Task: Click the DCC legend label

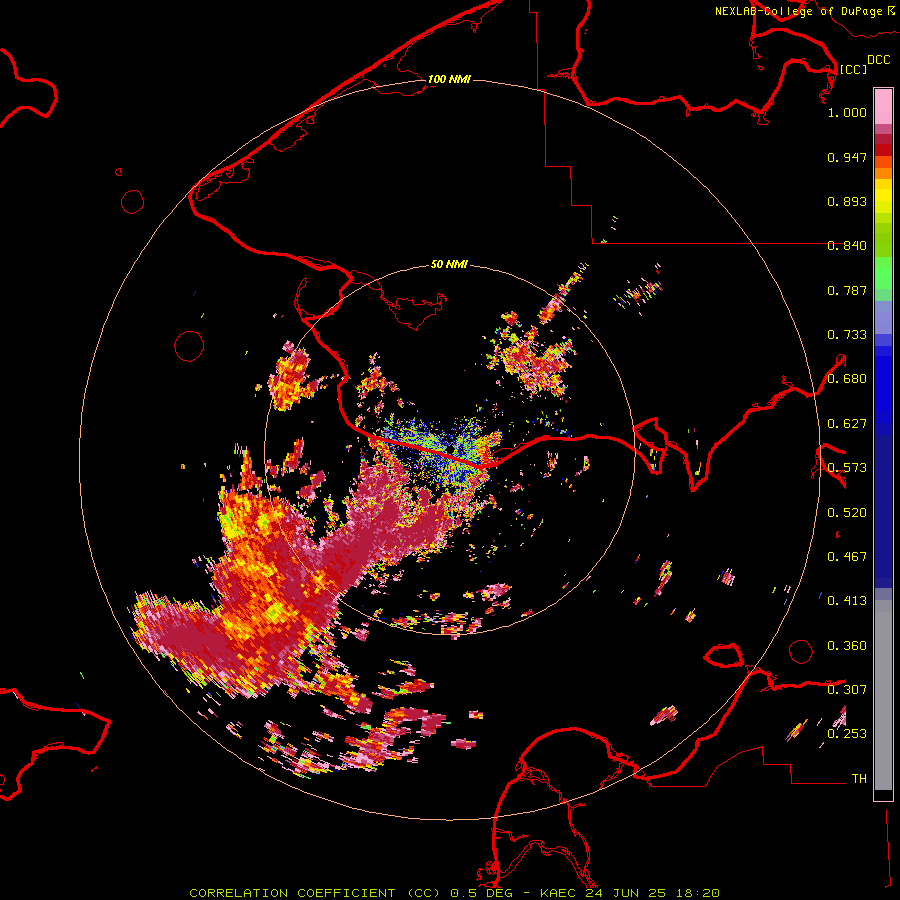Action: point(879,60)
